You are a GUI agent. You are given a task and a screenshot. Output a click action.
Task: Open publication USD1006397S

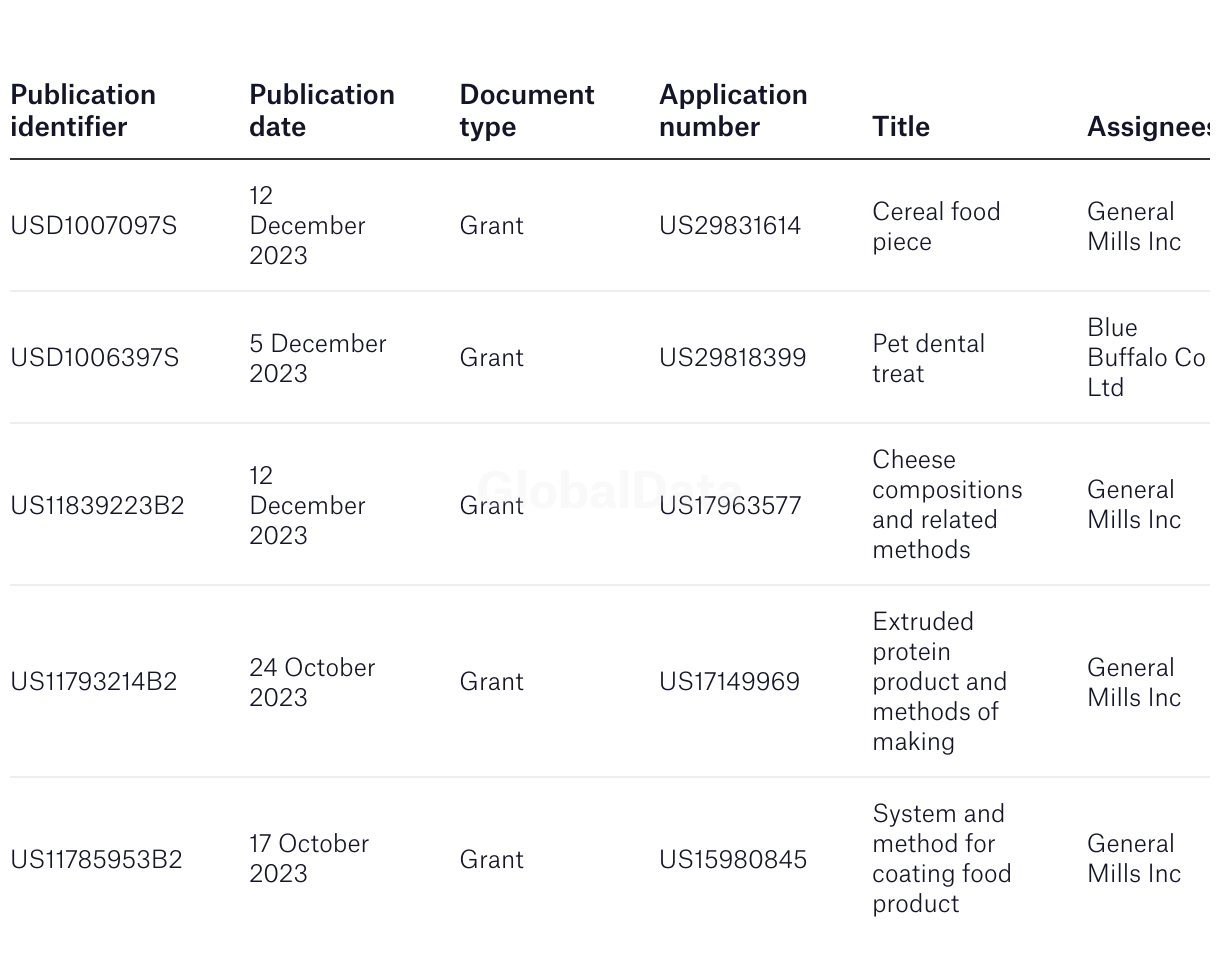pos(95,358)
